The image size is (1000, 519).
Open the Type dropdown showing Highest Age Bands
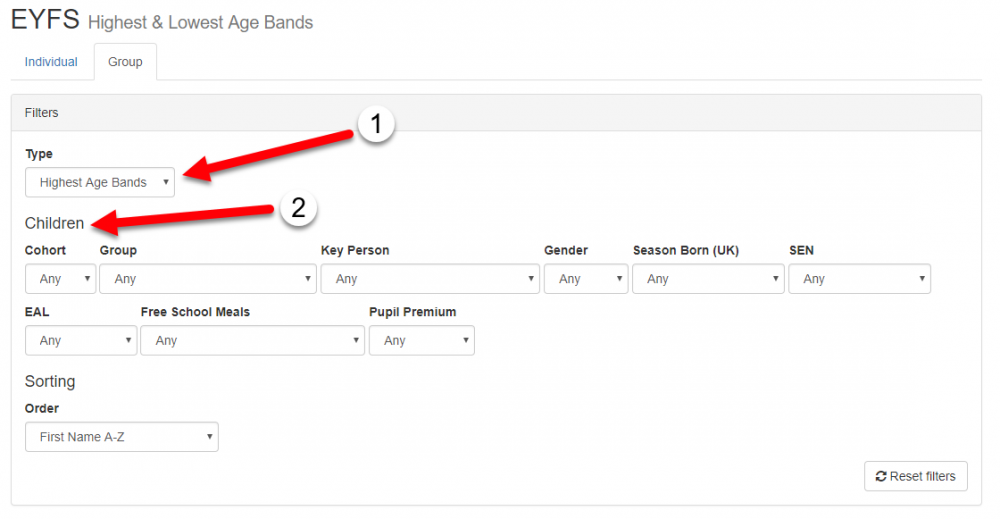pyautogui.click(x=100, y=183)
